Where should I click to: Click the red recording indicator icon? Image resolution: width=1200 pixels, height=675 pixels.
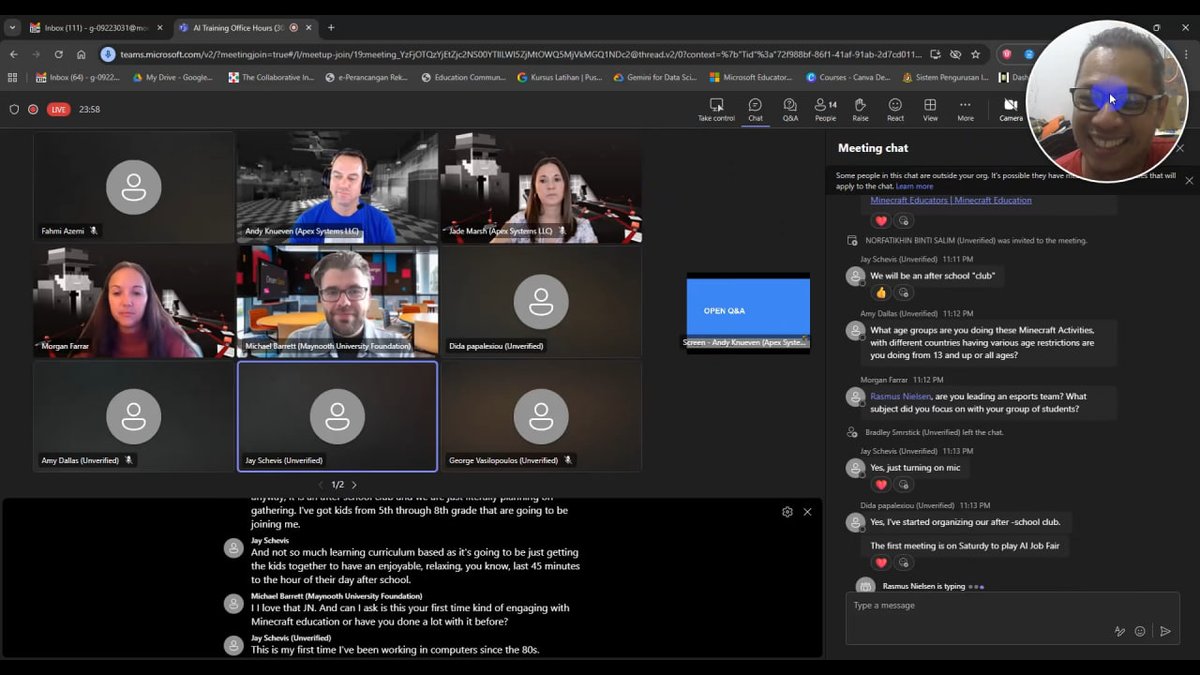point(33,109)
